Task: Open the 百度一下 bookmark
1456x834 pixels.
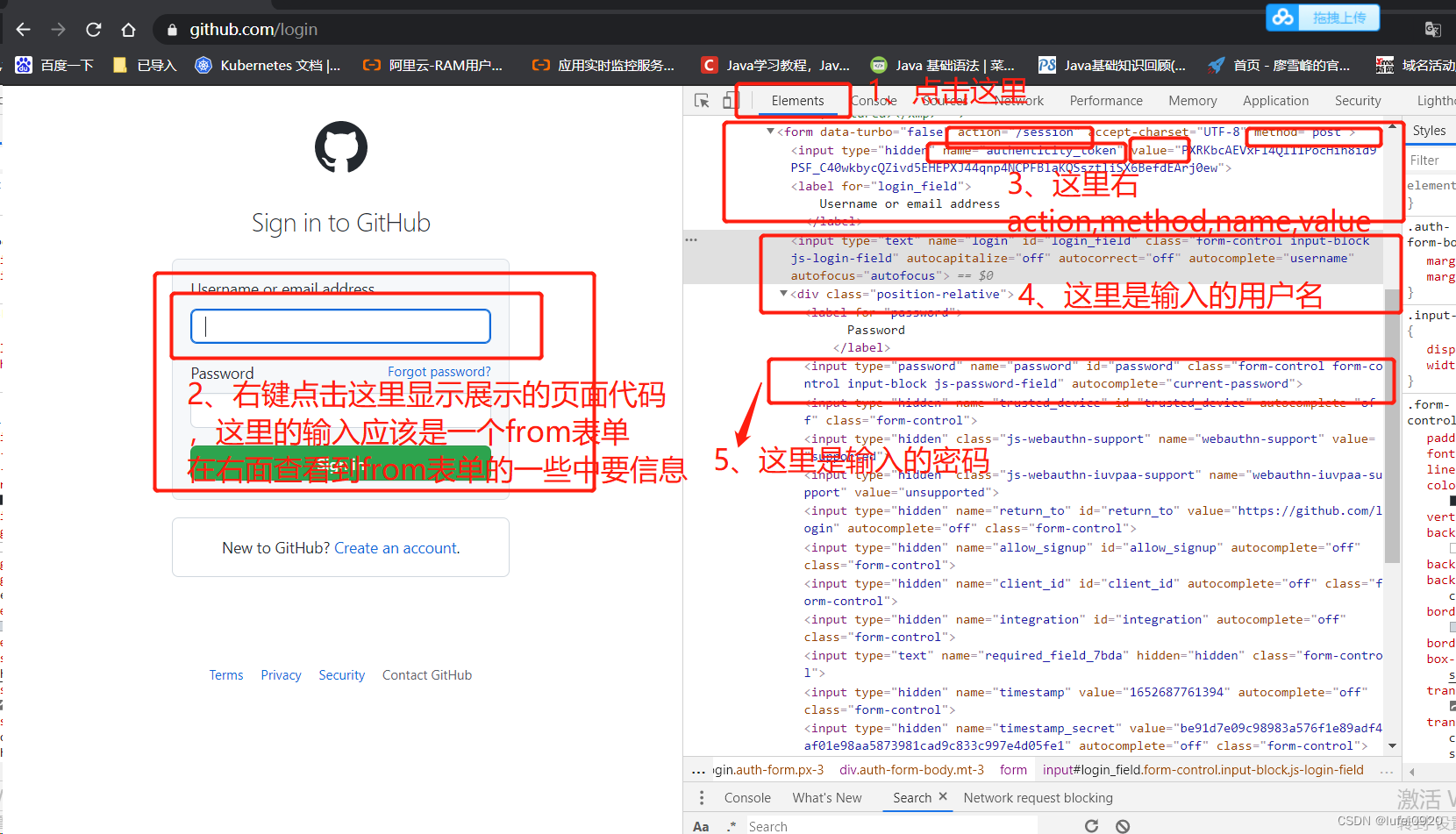Action: 54,65
